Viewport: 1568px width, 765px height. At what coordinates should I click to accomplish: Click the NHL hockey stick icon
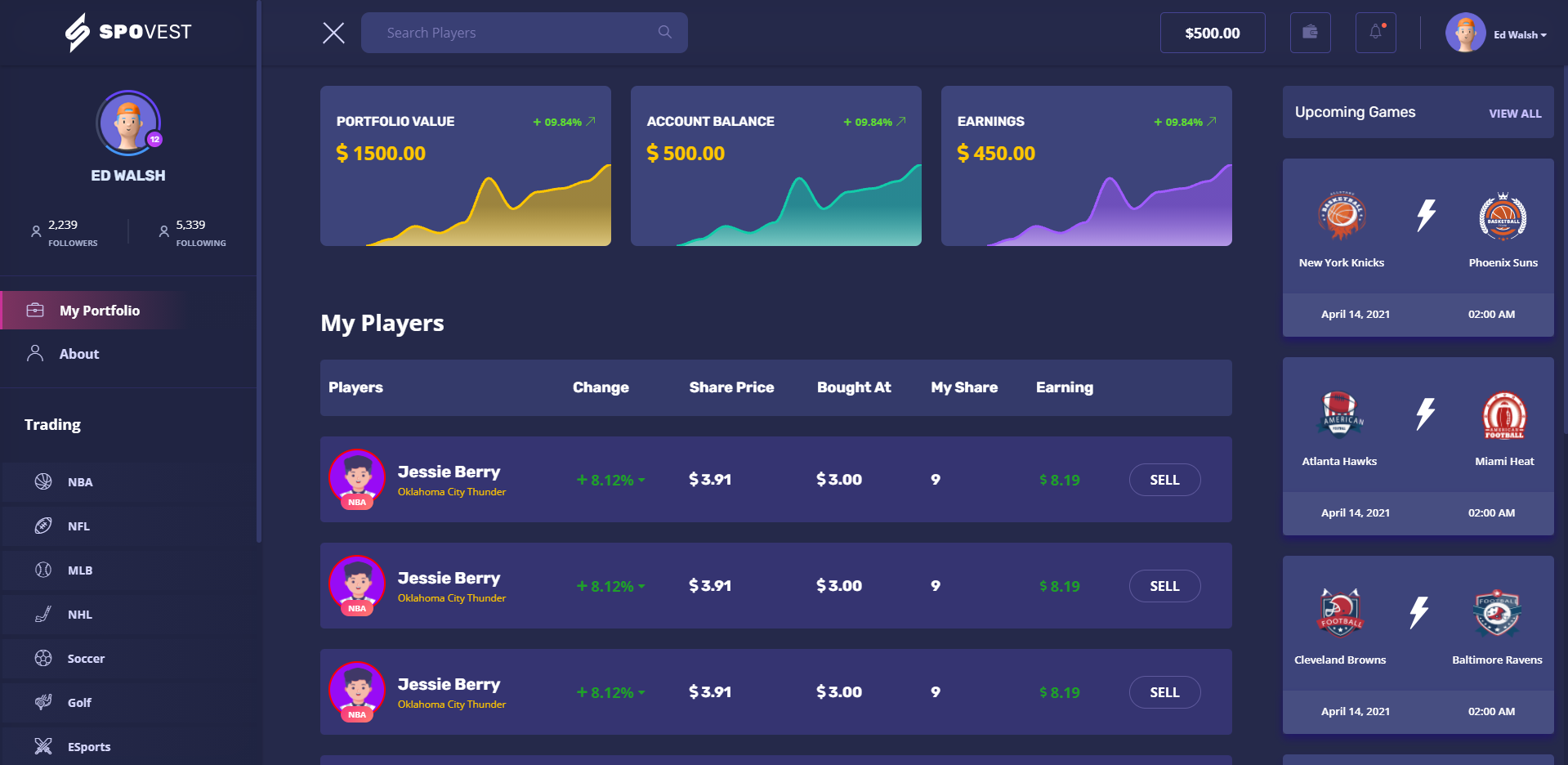[x=43, y=614]
